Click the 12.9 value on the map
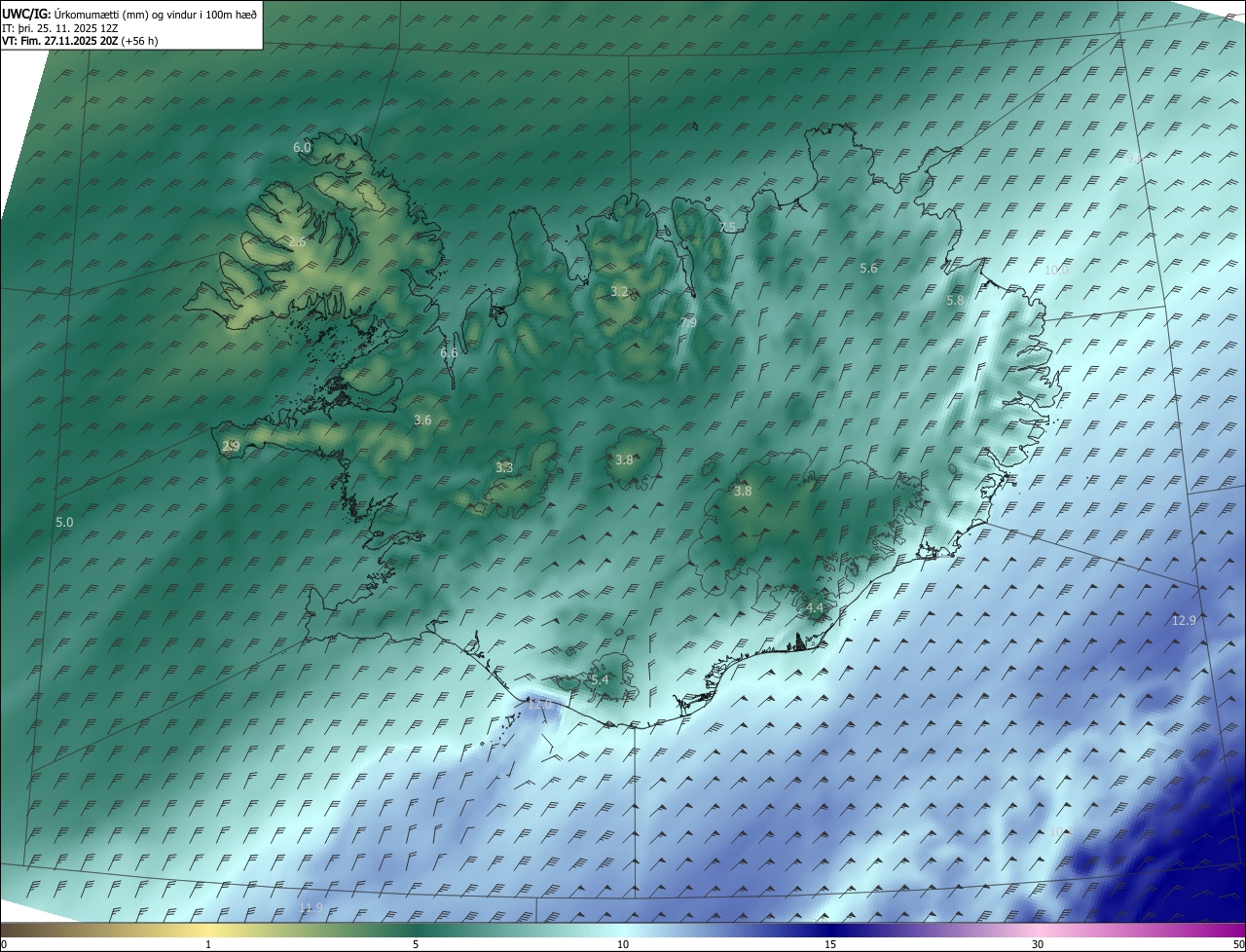The height and width of the screenshot is (952, 1246). tap(1184, 620)
